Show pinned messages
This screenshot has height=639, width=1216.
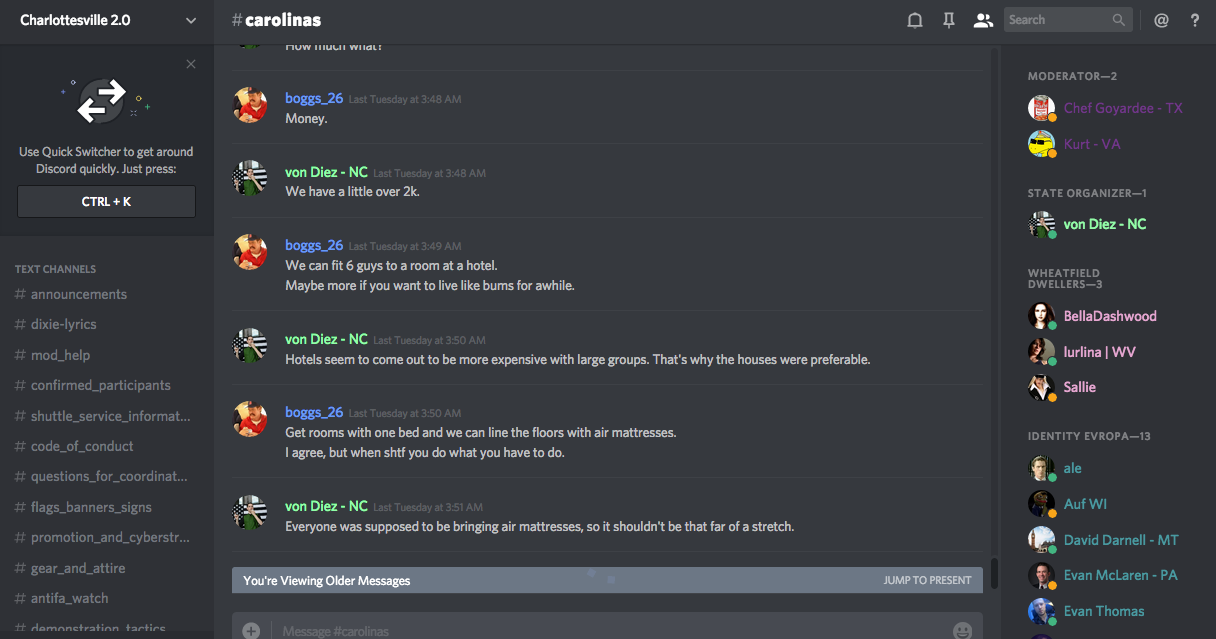point(949,20)
